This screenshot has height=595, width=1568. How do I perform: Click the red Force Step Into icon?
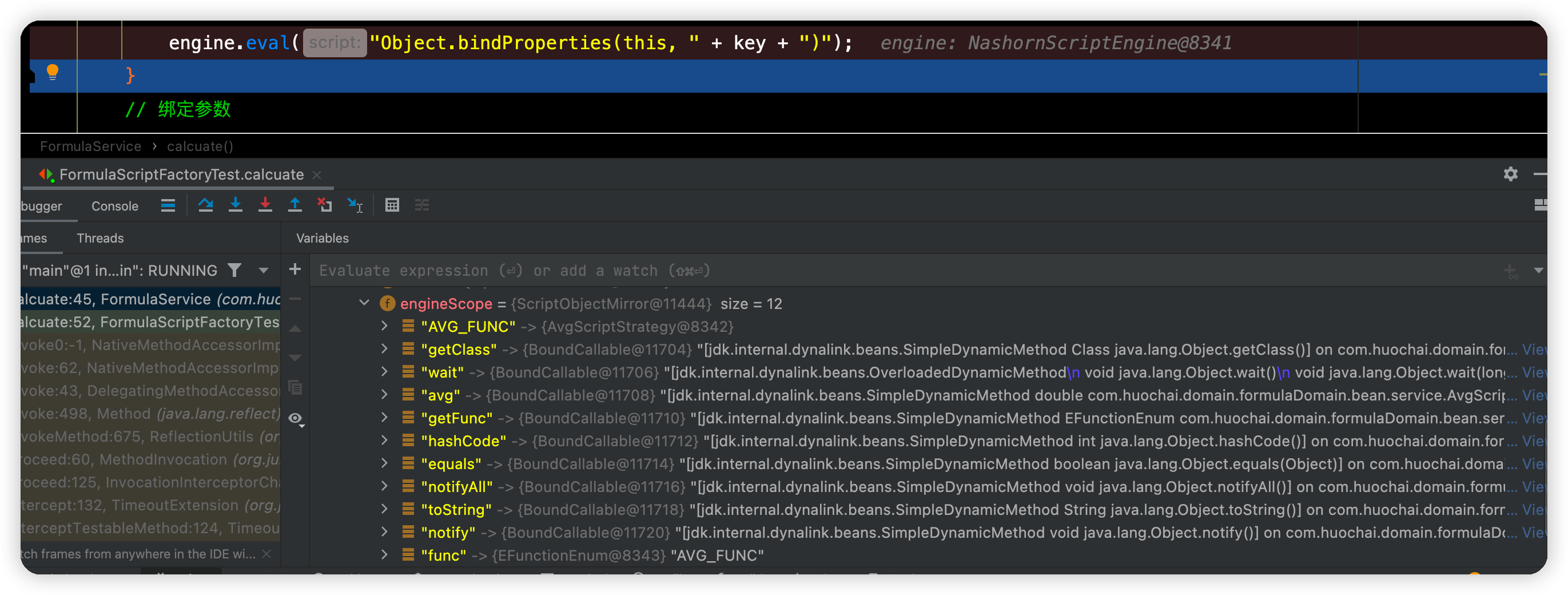coord(265,205)
